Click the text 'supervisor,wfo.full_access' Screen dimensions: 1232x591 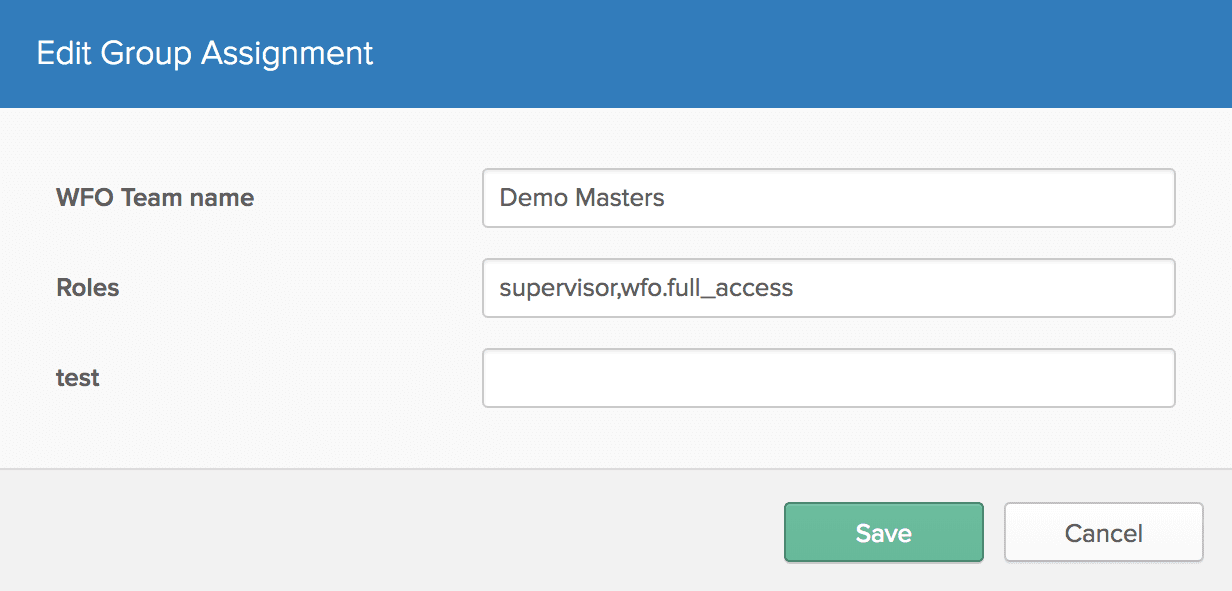click(x=646, y=288)
